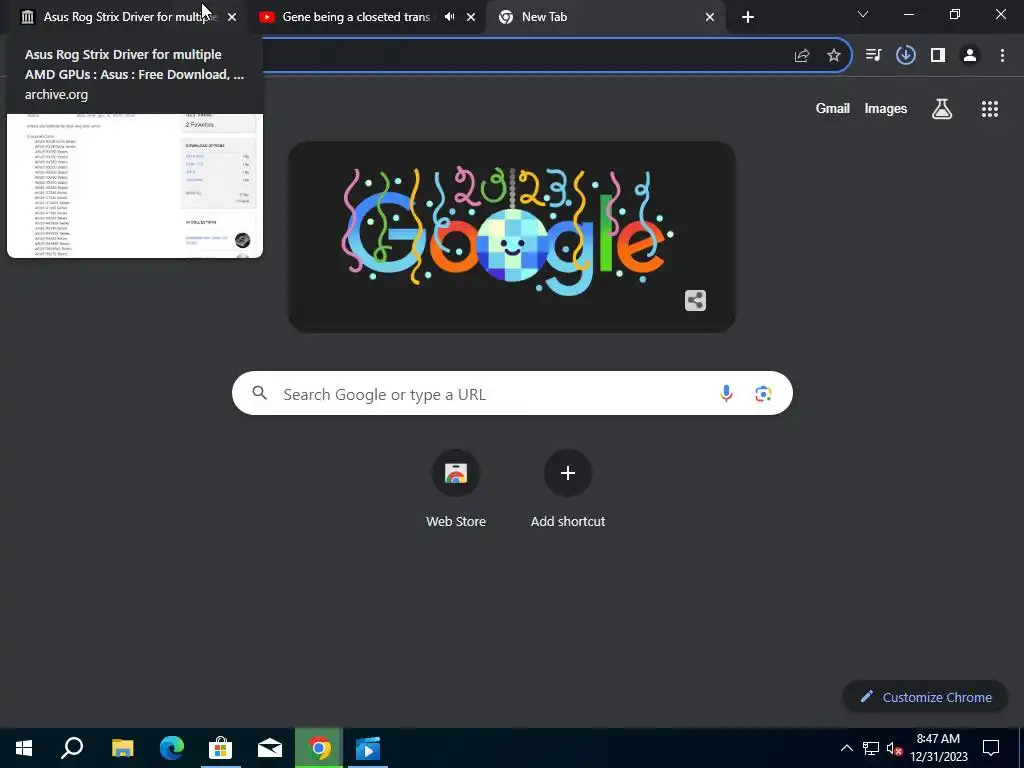Open the Web Store shortcut

point(456,490)
